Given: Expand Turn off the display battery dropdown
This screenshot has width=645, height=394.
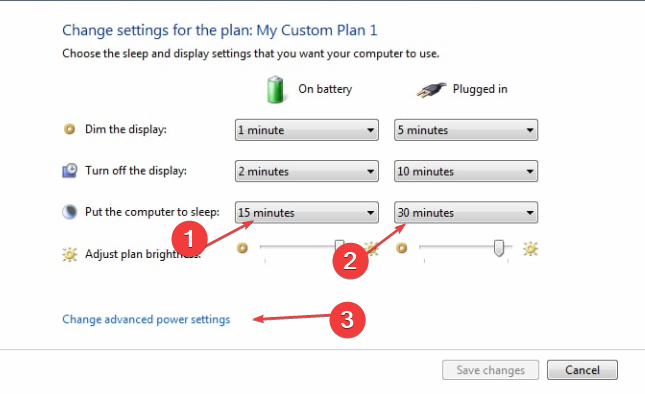Looking at the screenshot, I should (x=307, y=171).
